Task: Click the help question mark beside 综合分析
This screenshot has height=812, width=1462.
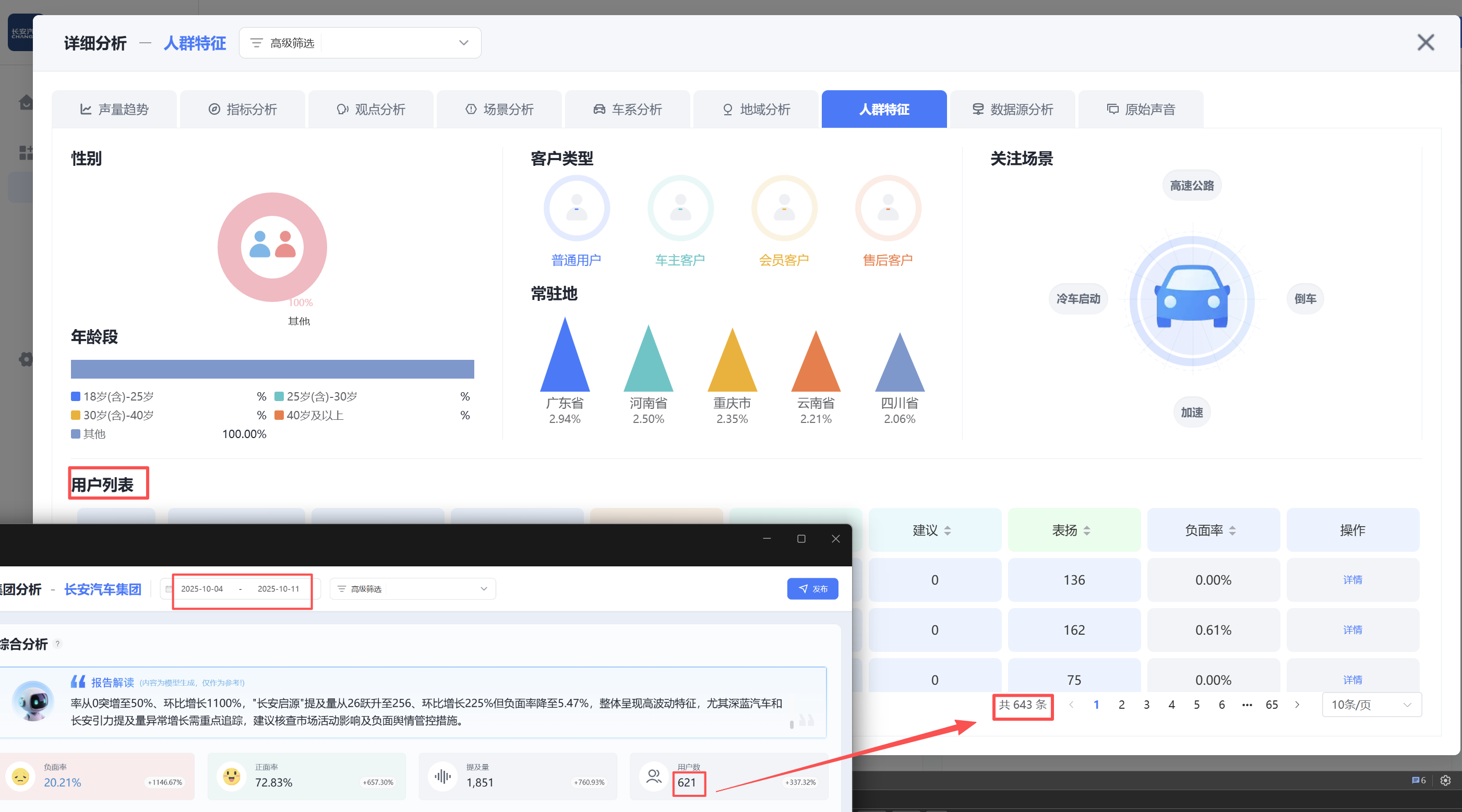Action: [57, 644]
